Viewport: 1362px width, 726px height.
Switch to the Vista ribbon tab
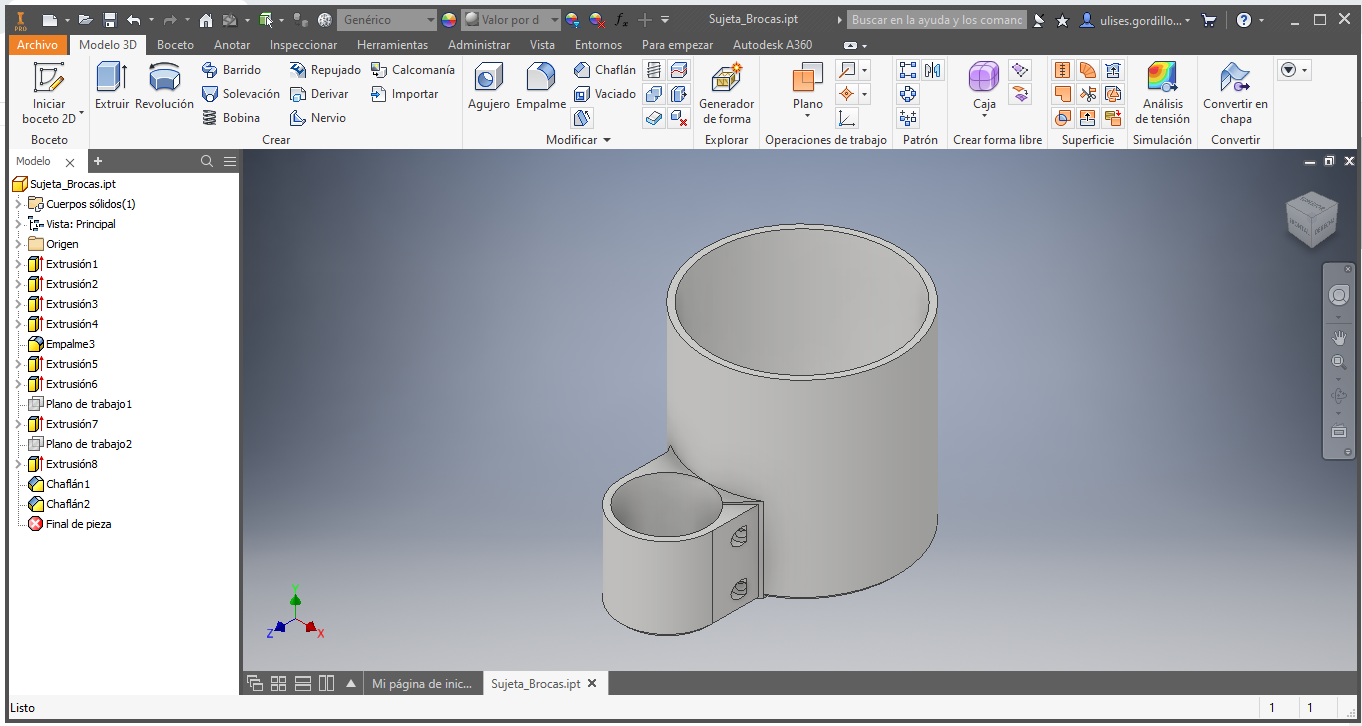coord(542,45)
